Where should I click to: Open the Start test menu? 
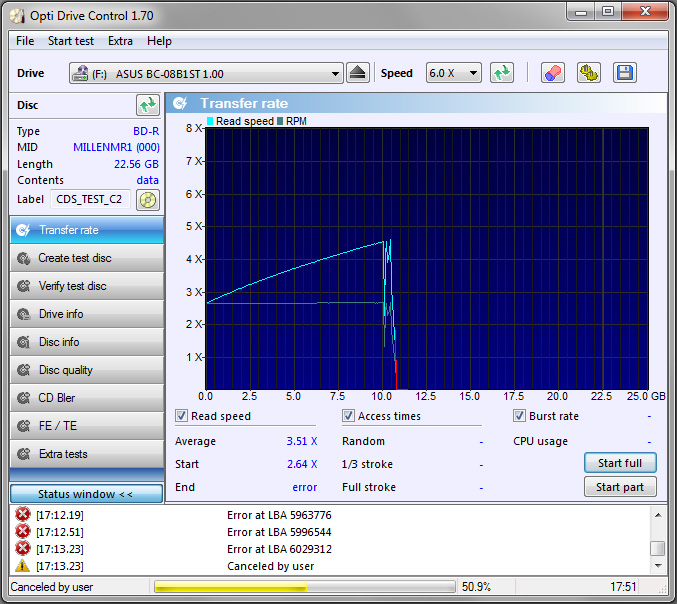pyautogui.click(x=71, y=41)
